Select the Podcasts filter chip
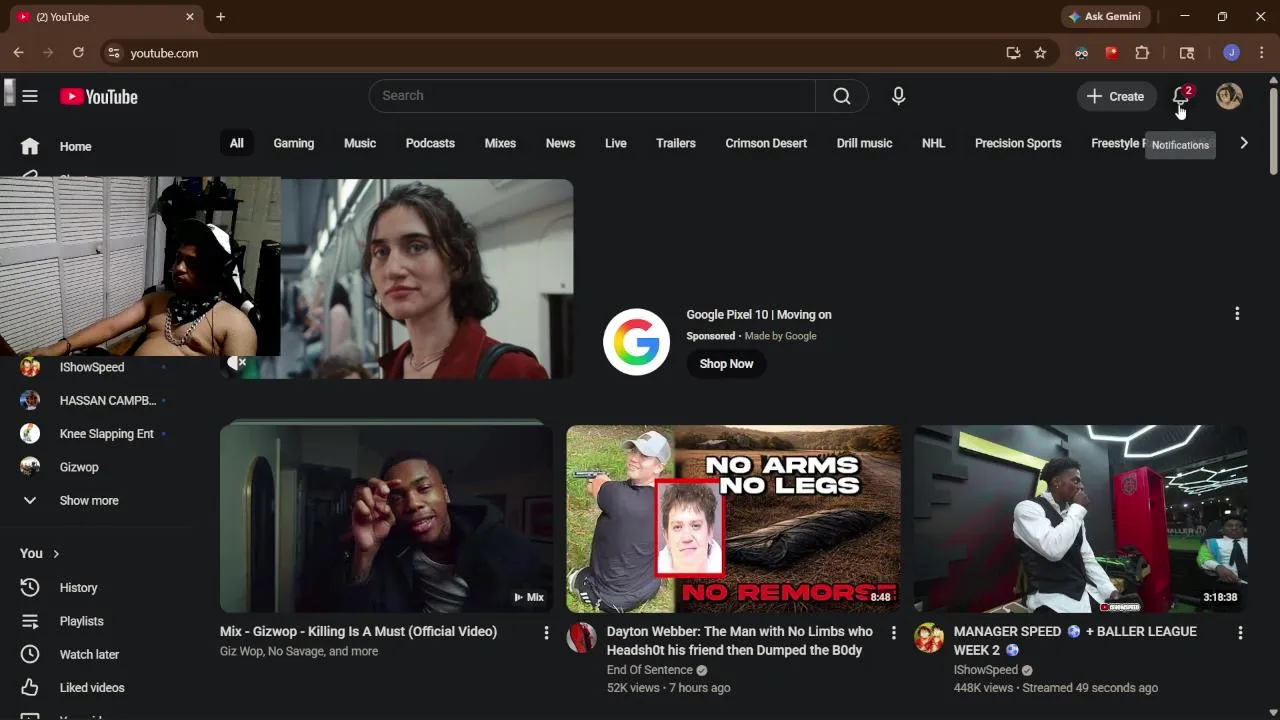1280x720 pixels. click(x=430, y=143)
